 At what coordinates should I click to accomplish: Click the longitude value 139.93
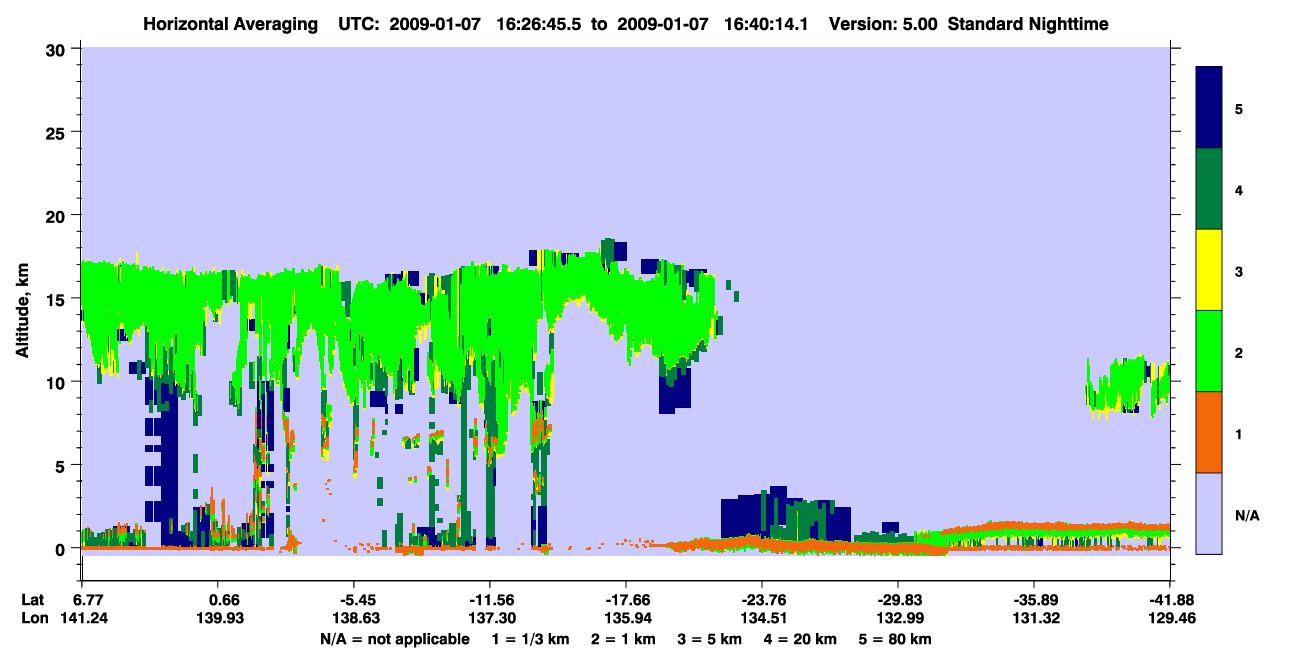pos(219,619)
